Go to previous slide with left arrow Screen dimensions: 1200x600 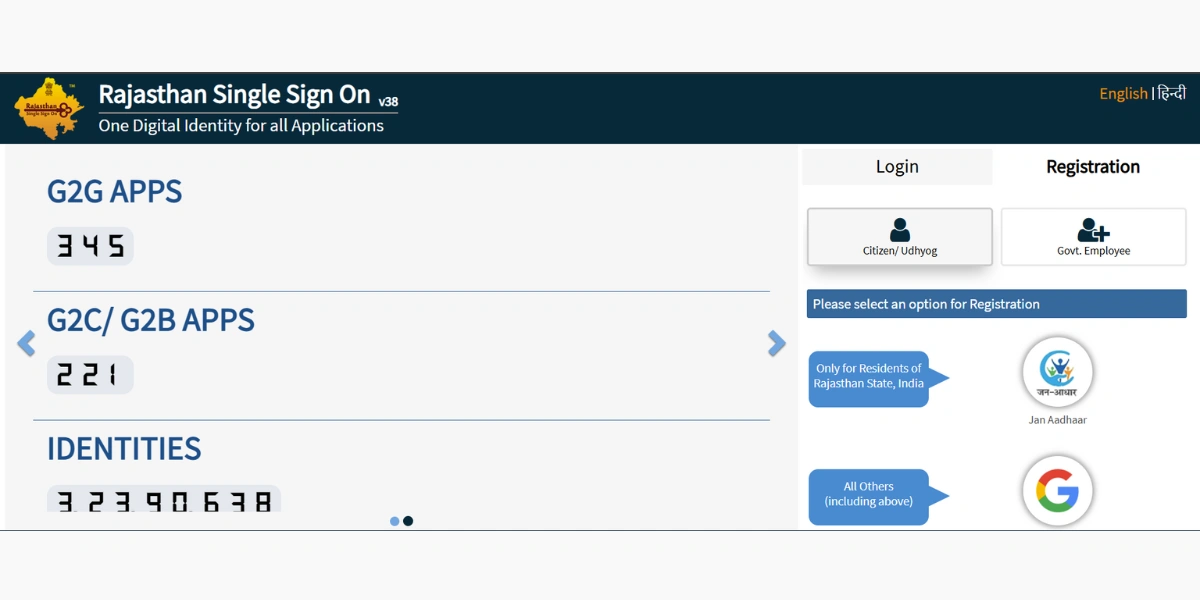pyautogui.click(x=27, y=344)
